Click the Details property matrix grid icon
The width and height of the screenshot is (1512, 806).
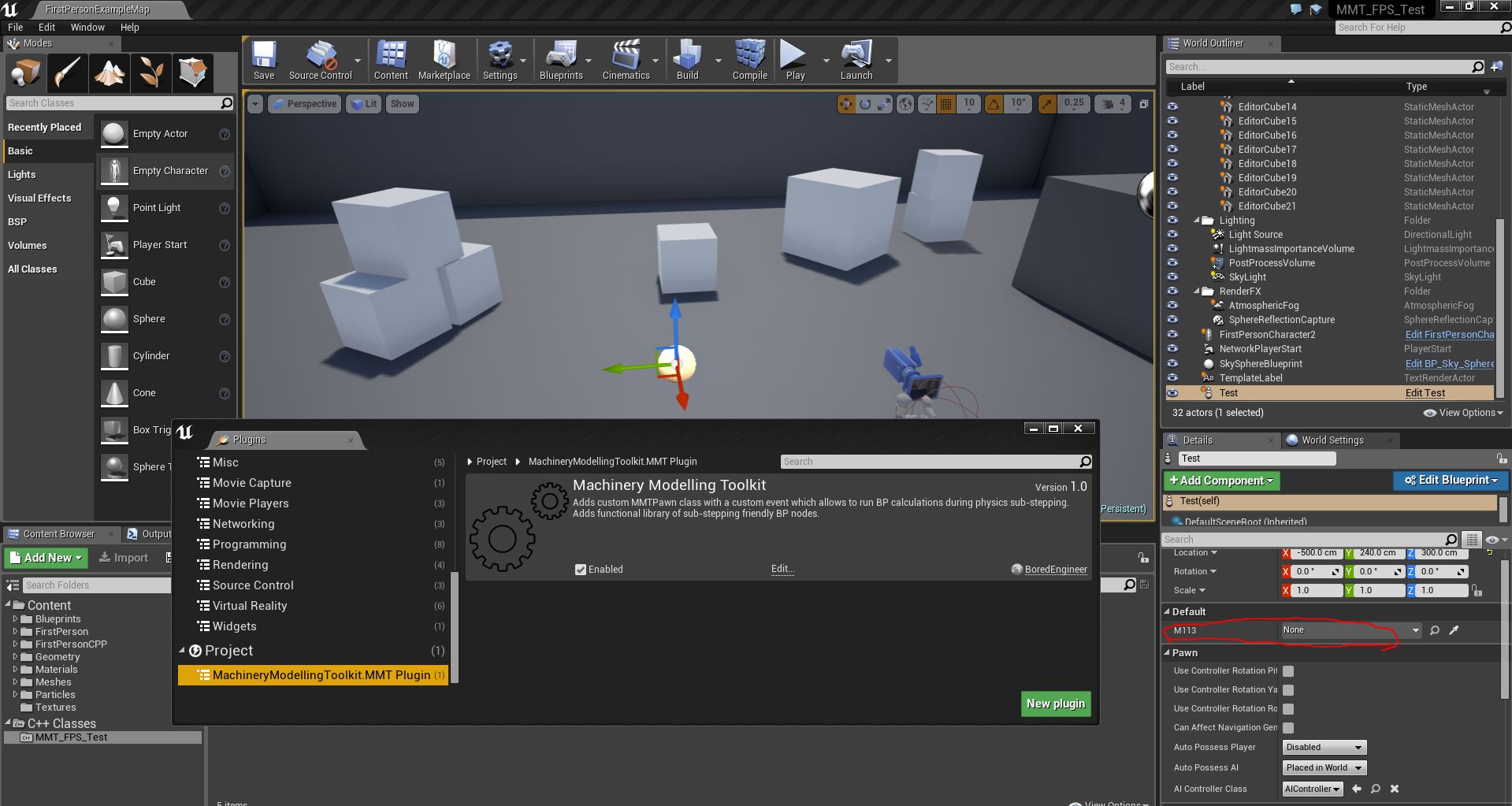tap(1472, 540)
